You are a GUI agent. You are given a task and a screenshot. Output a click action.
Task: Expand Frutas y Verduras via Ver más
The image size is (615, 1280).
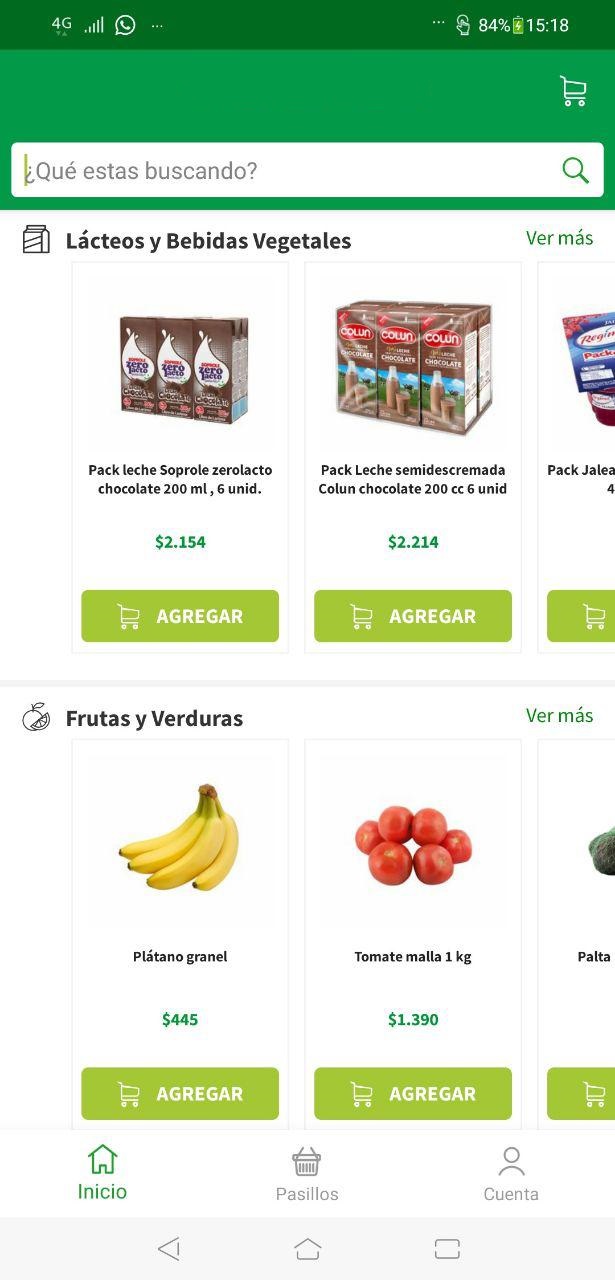(x=560, y=715)
